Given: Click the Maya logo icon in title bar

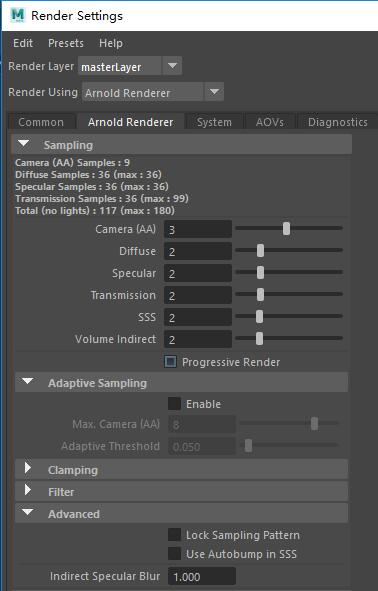Looking at the screenshot, I should pos(17,15).
